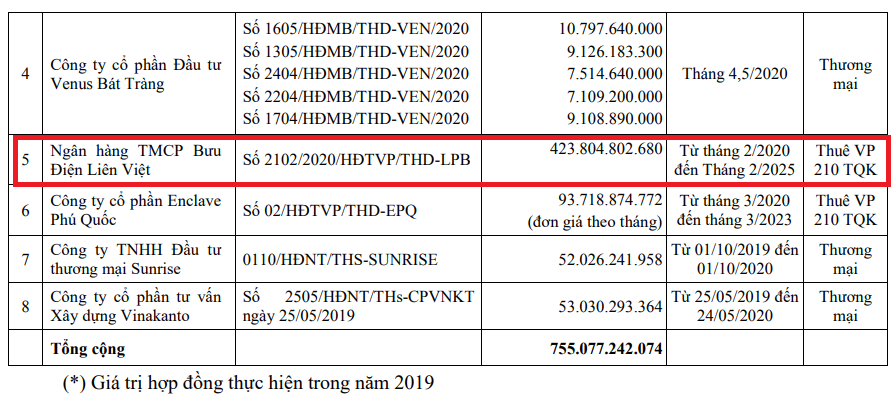Click row number 6
Image resolution: width=896 pixels, height=404 pixels.
(x=25, y=210)
